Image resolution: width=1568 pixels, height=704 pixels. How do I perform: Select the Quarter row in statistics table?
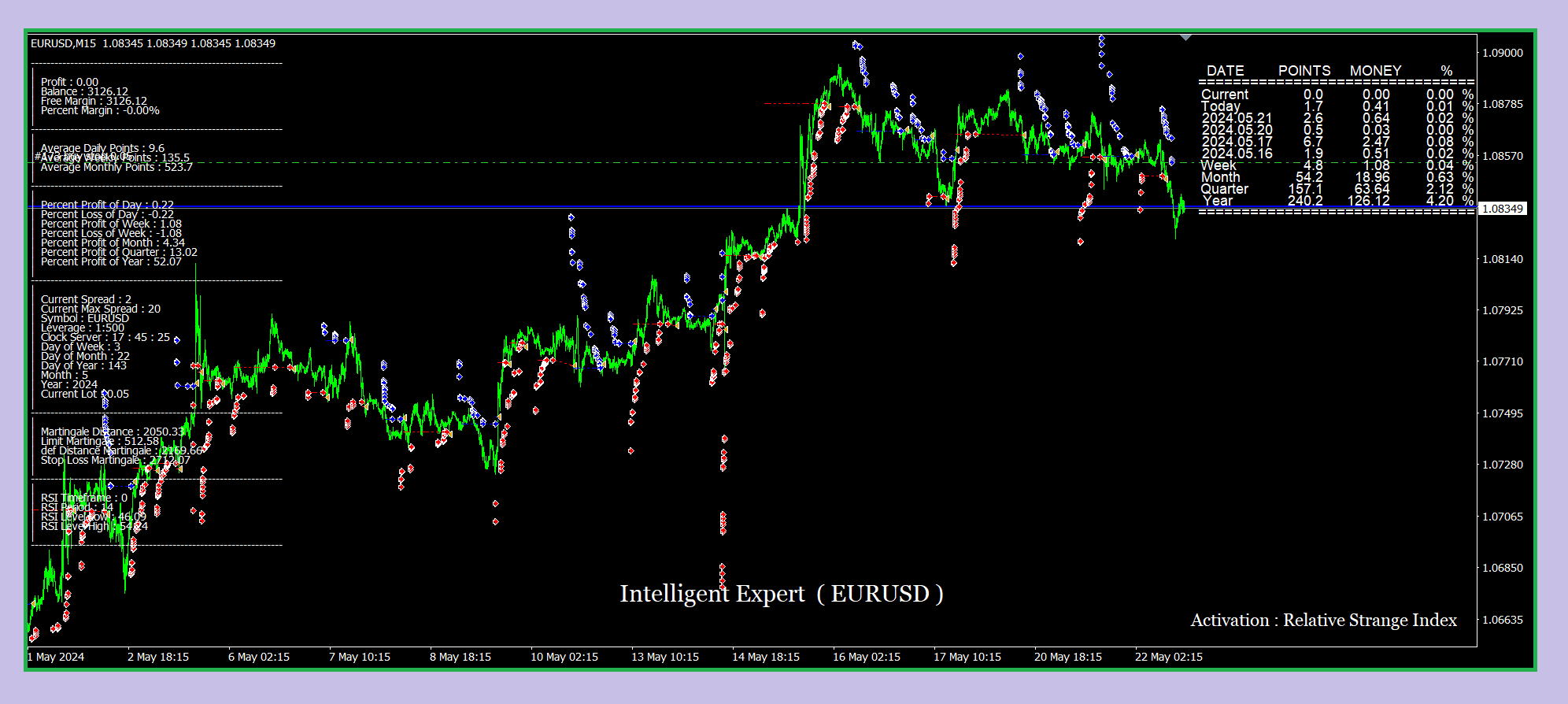1337,189
